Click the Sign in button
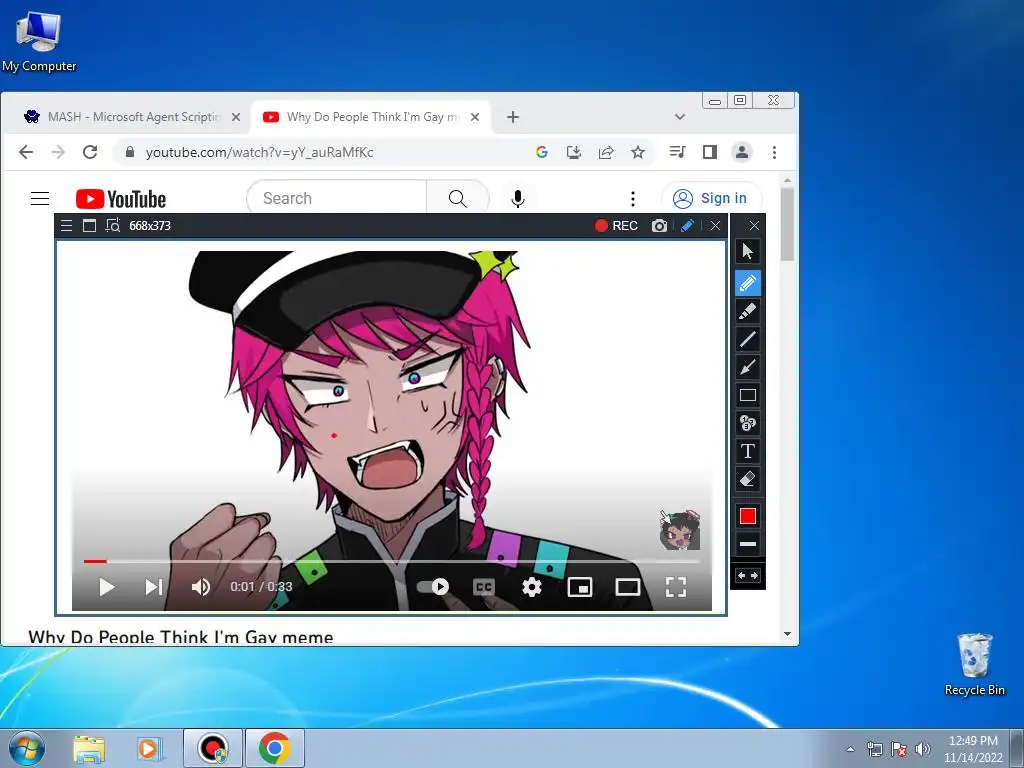The height and width of the screenshot is (768, 1024). (x=711, y=198)
